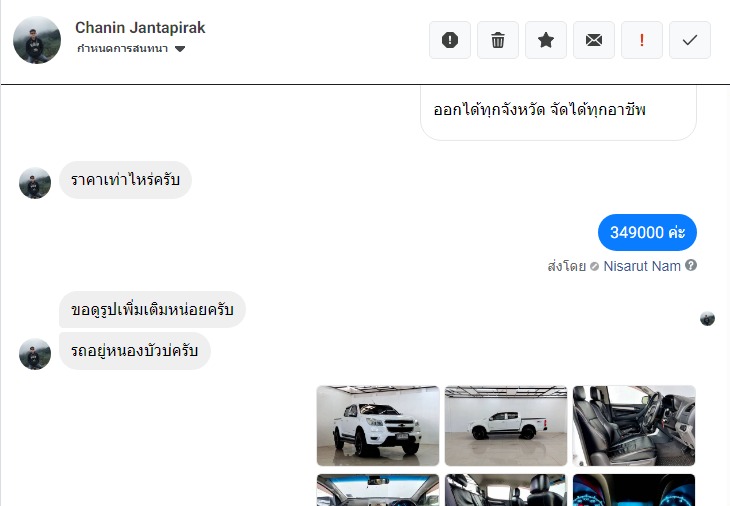Click the 349000 ค่ะ blue message bubble
The image size is (730, 506).
pos(647,232)
